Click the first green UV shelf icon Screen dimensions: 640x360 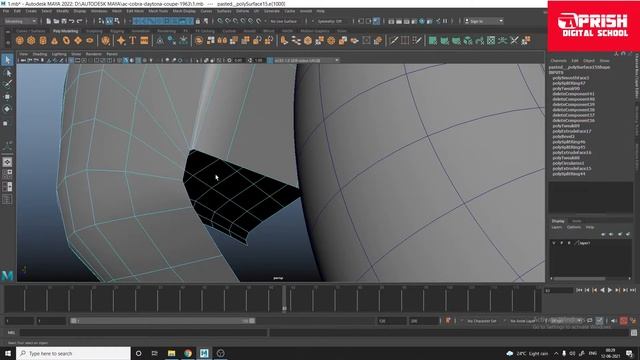click(x=433, y=40)
